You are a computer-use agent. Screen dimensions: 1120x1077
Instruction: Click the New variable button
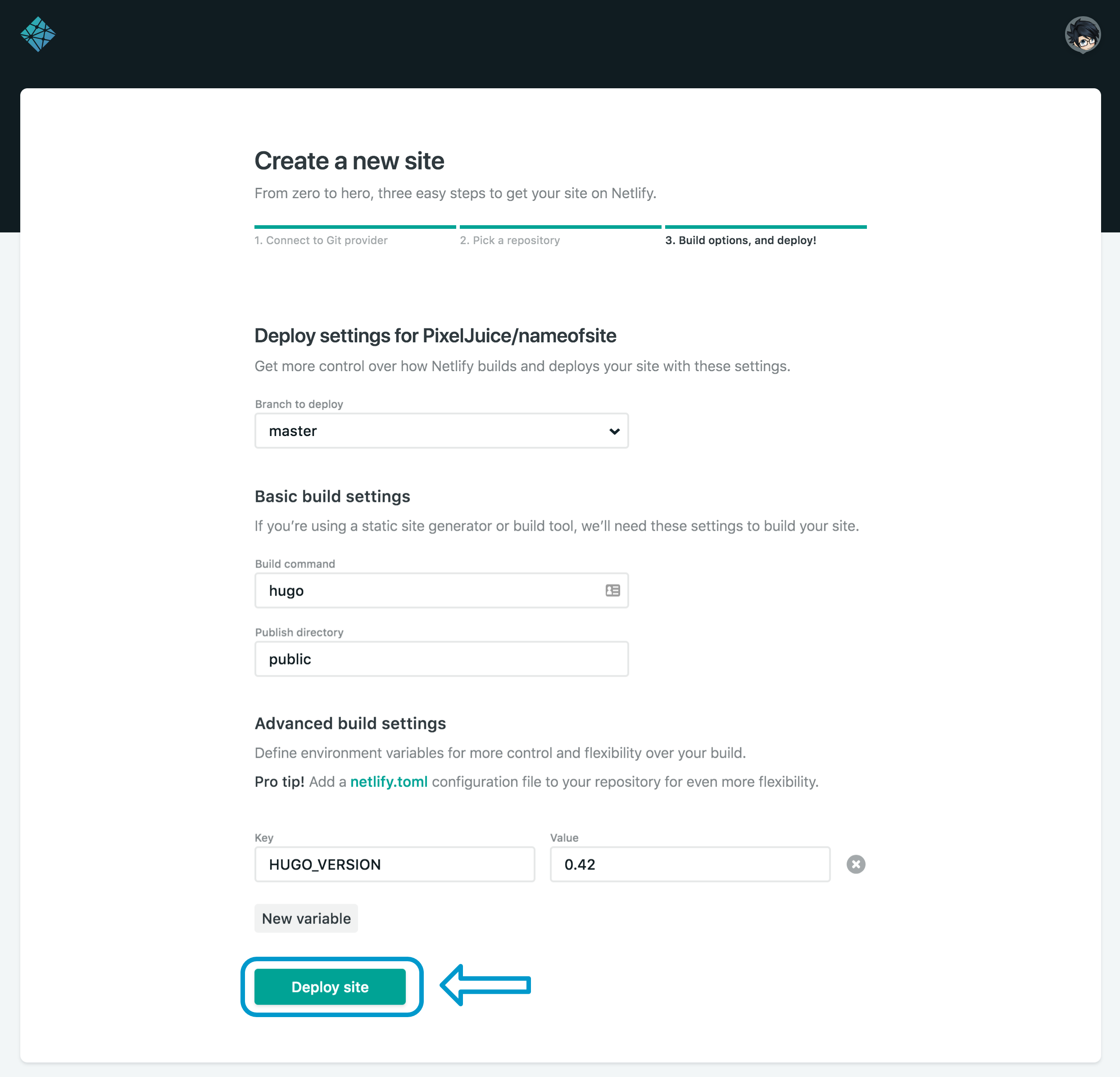pos(306,918)
